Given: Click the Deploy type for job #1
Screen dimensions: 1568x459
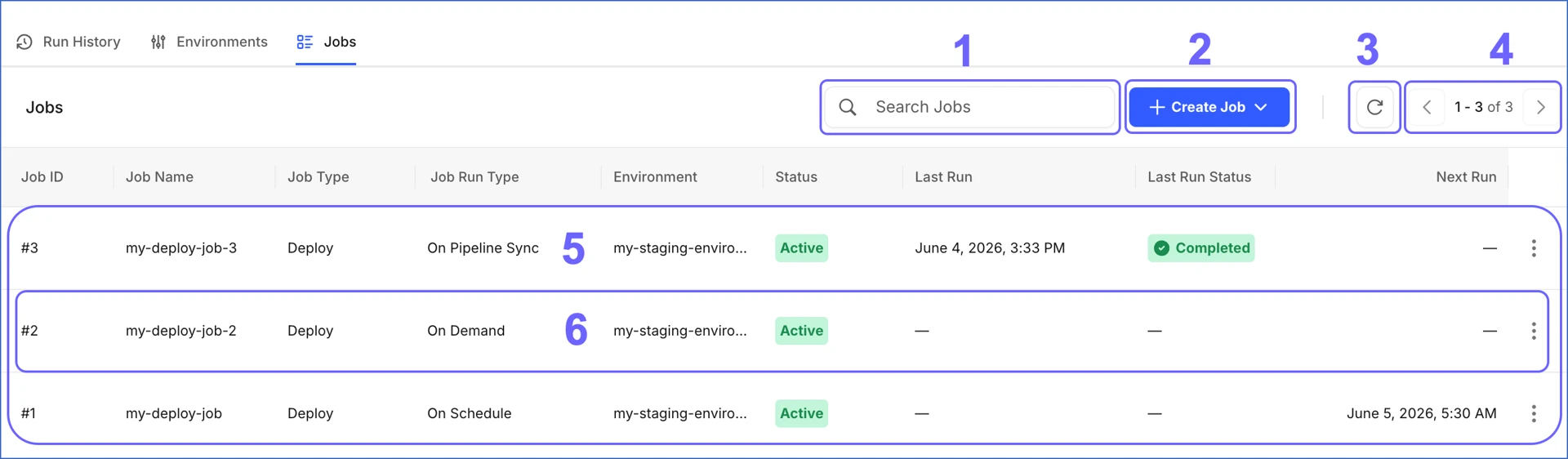Looking at the screenshot, I should 310,413.
